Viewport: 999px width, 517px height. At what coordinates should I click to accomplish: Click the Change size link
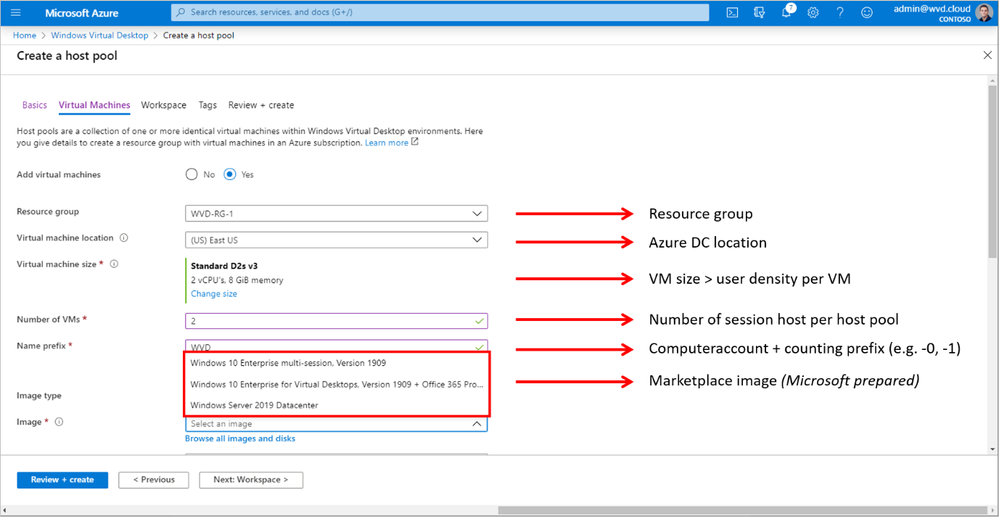click(x=214, y=294)
